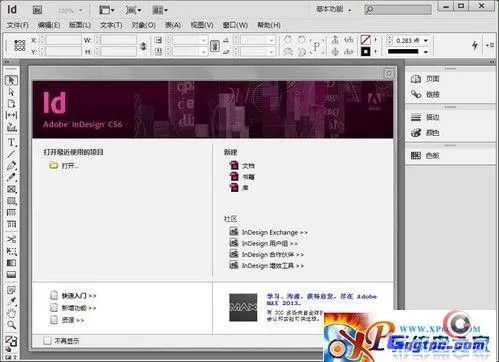The height and width of the screenshot is (362, 499).
Task: Open the control panel flyout menu
Action: point(490,45)
